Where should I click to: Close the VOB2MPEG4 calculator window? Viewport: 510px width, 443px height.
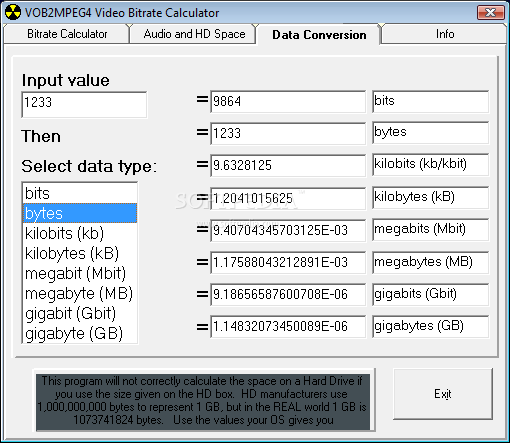point(491,13)
